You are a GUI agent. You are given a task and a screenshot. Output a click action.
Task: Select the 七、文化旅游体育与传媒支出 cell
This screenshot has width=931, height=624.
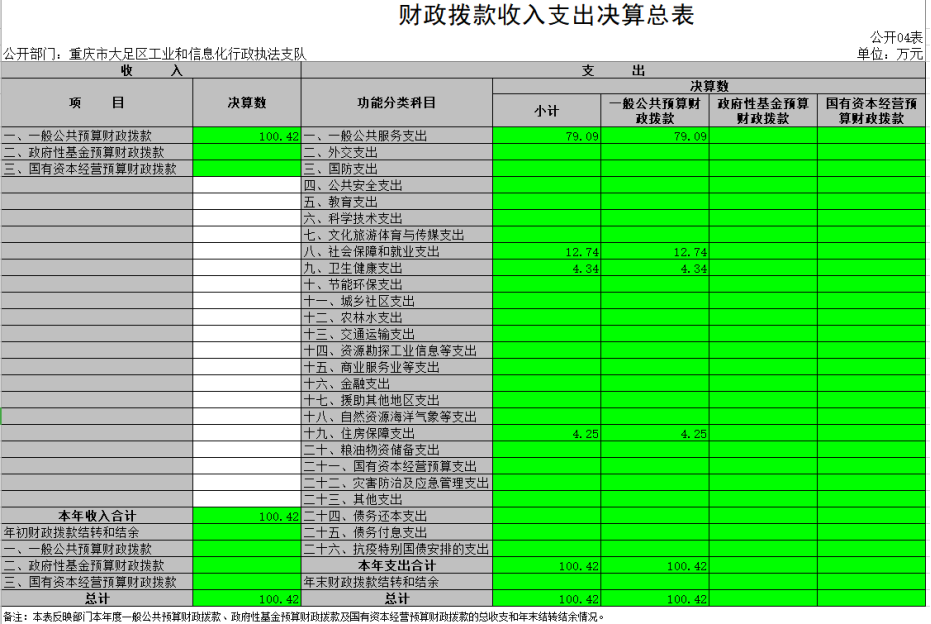pos(397,235)
